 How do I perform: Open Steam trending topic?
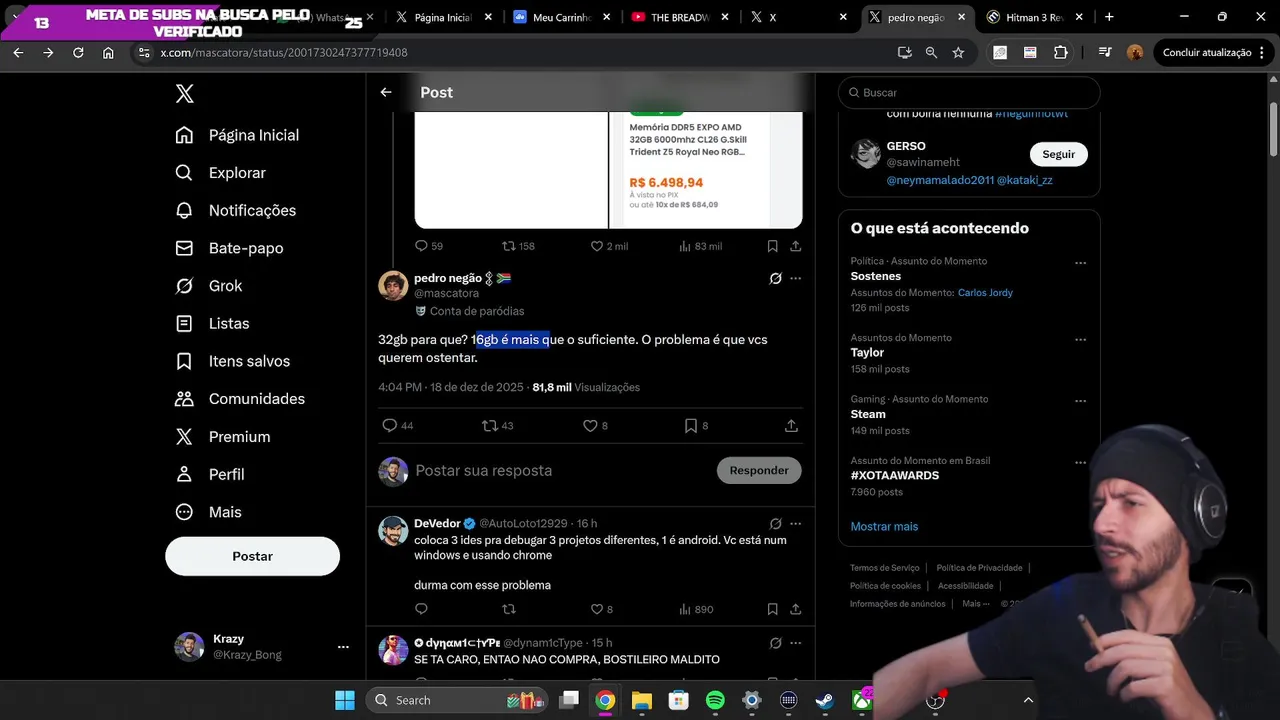click(x=868, y=414)
